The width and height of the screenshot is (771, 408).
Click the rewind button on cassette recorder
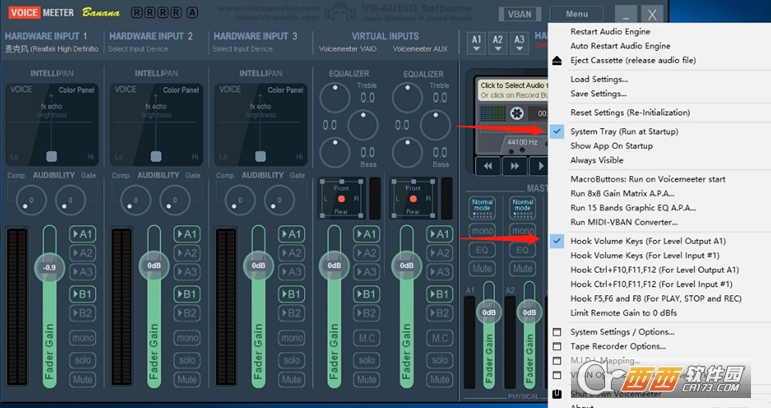pyautogui.click(x=488, y=166)
